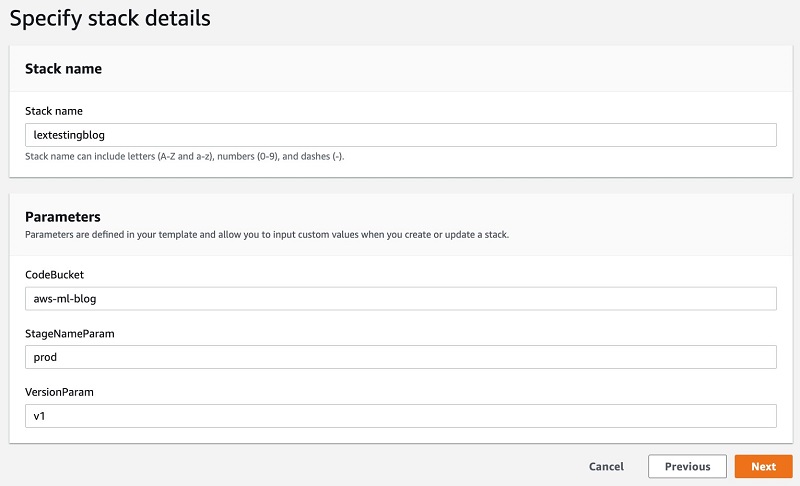Click the Next button

coord(763,466)
